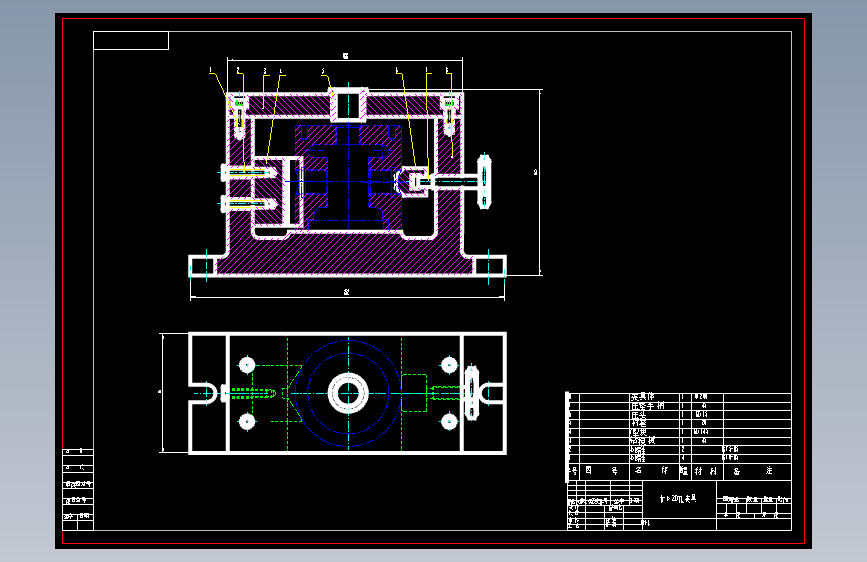Image resolution: width=867 pixels, height=562 pixels.
Task: Click the '压头' row in parts list
Action: [680, 414]
